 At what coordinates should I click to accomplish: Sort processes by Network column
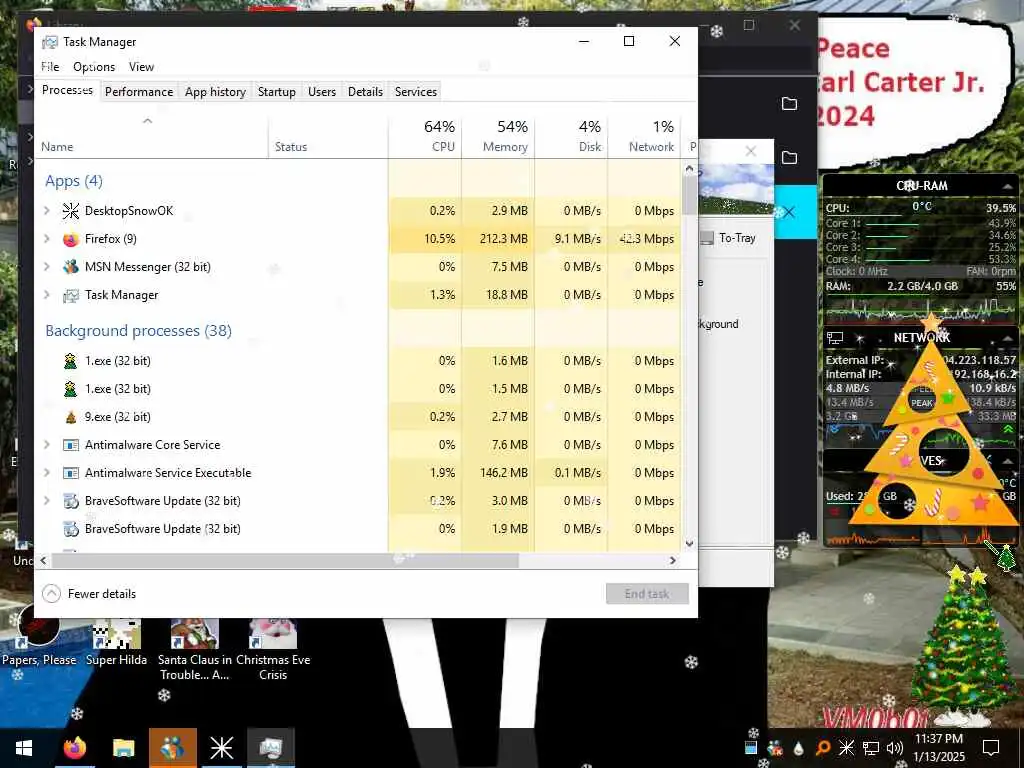point(645,136)
